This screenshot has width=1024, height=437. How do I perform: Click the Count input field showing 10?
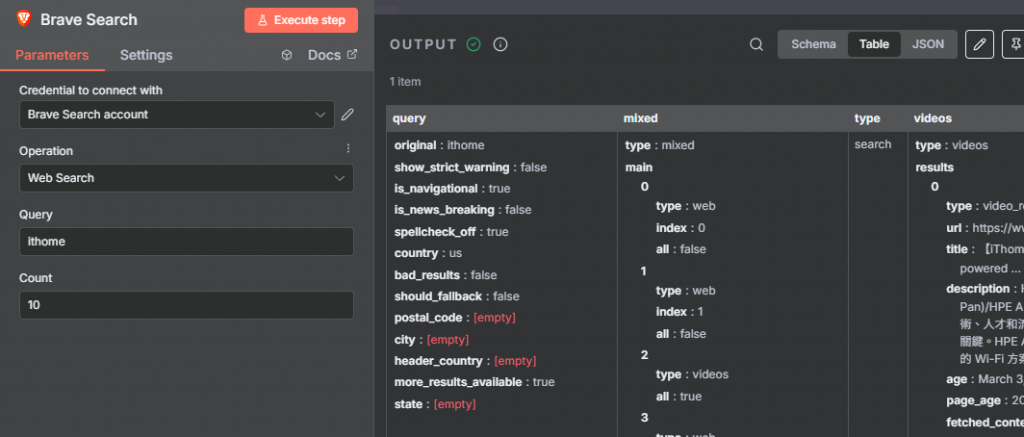(186, 304)
